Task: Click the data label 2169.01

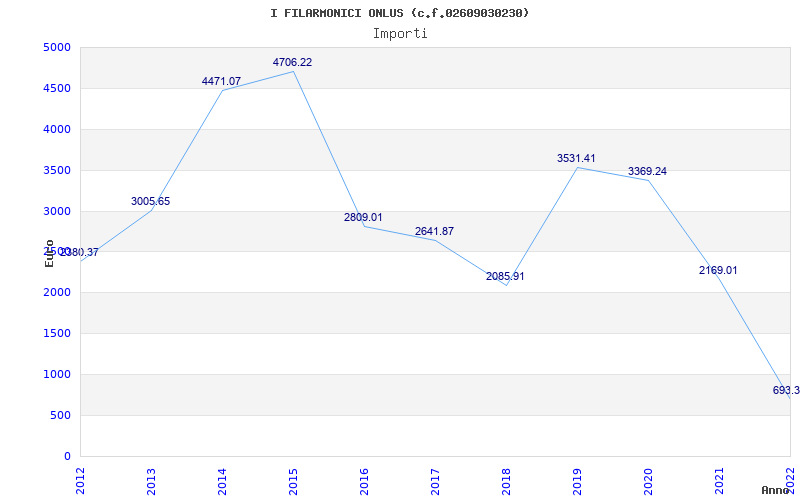Action: click(718, 270)
